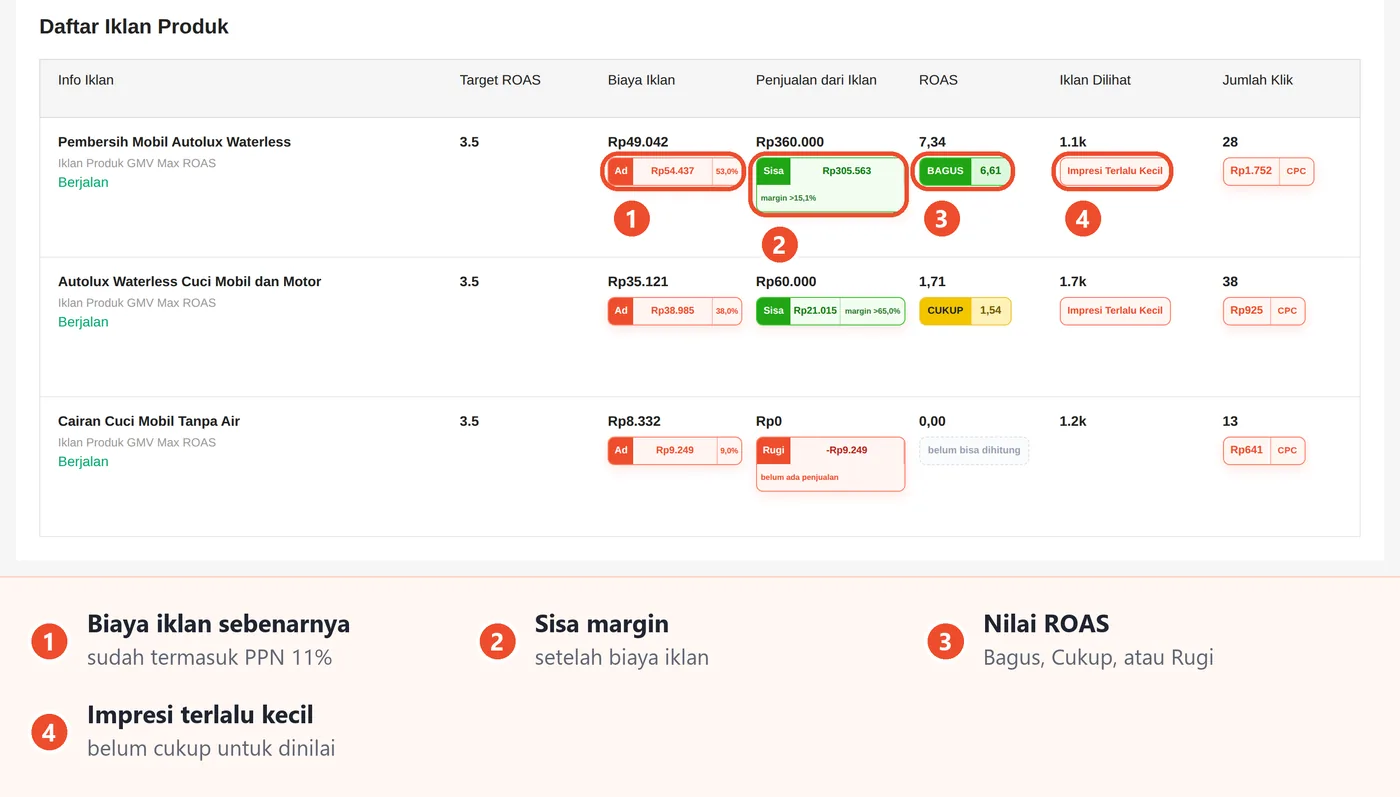
Task: Click the 'belum bisa dihitung' ROAS badge
Action: pyautogui.click(x=974, y=450)
